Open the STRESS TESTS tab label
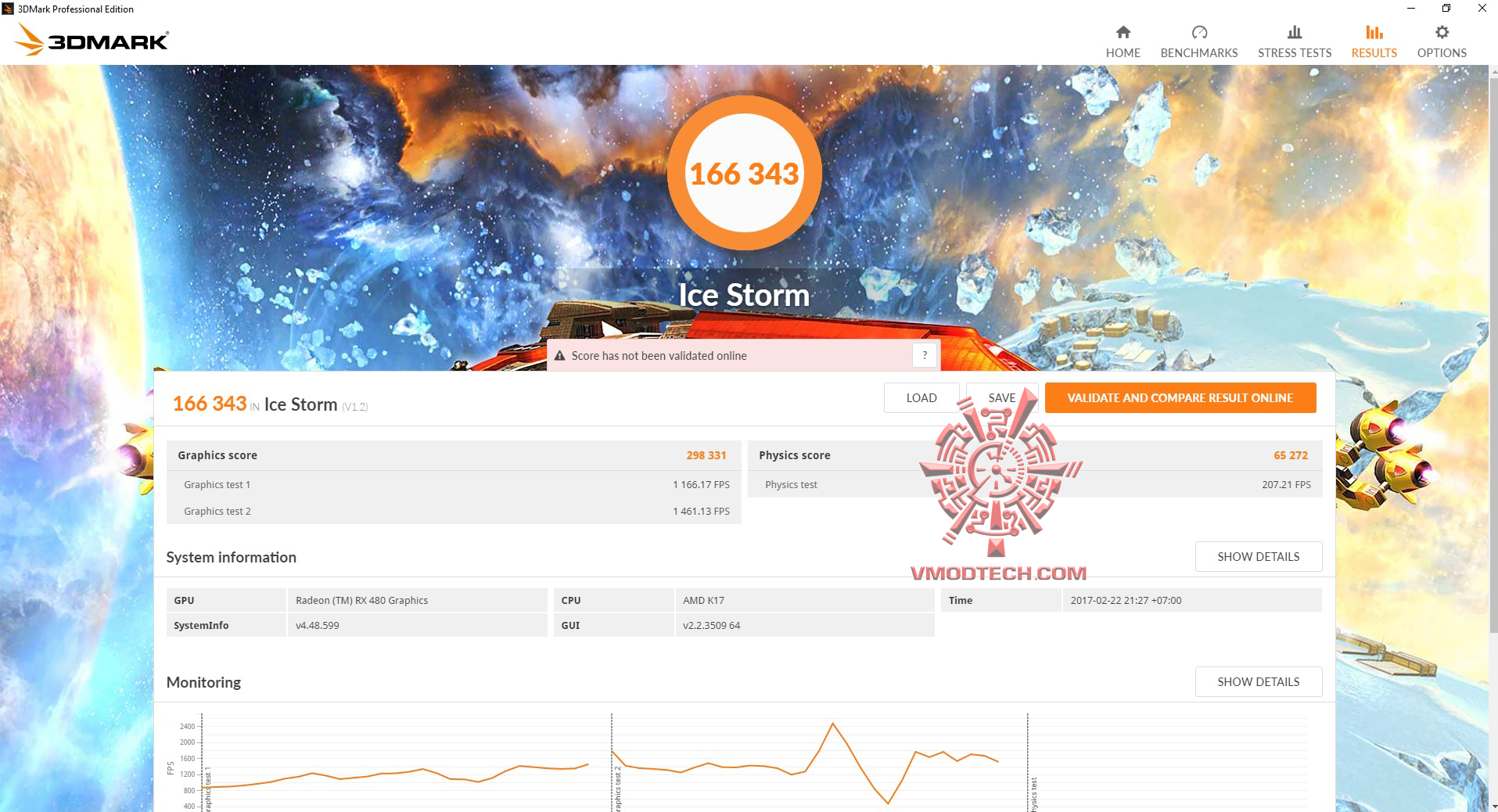The height and width of the screenshot is (812, 1498). (1295, 53)
